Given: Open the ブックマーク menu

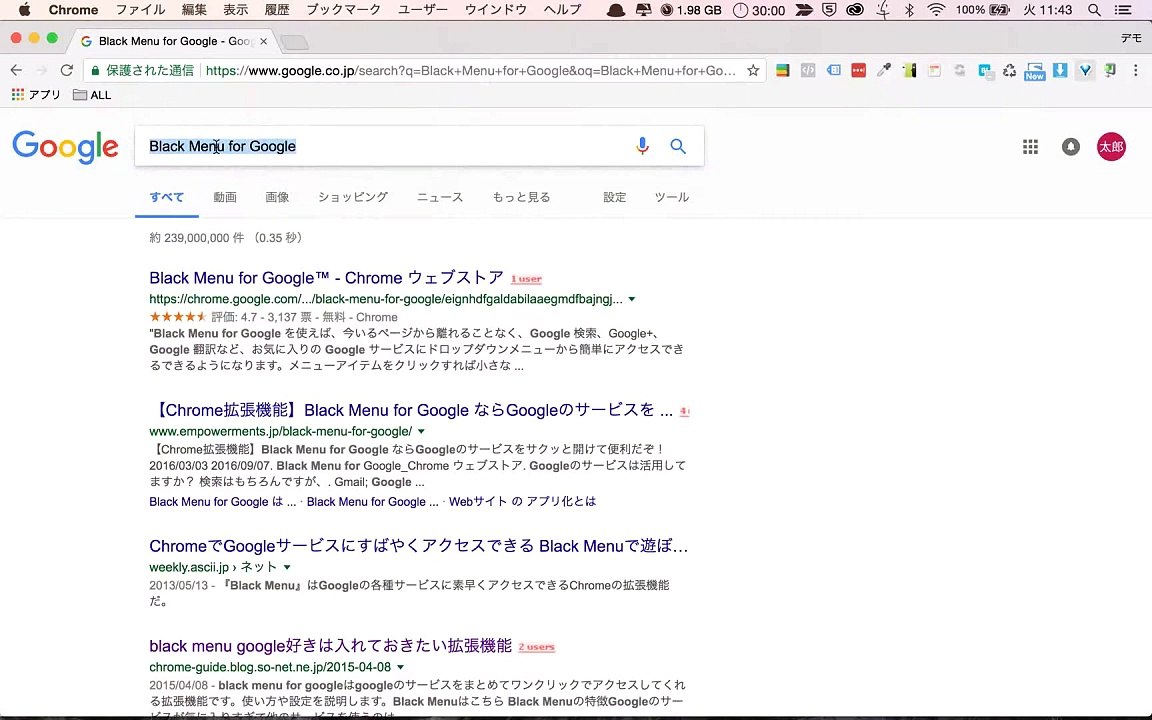Looking at the screenshot, I should pyautogui.click(x=343, y=10).
